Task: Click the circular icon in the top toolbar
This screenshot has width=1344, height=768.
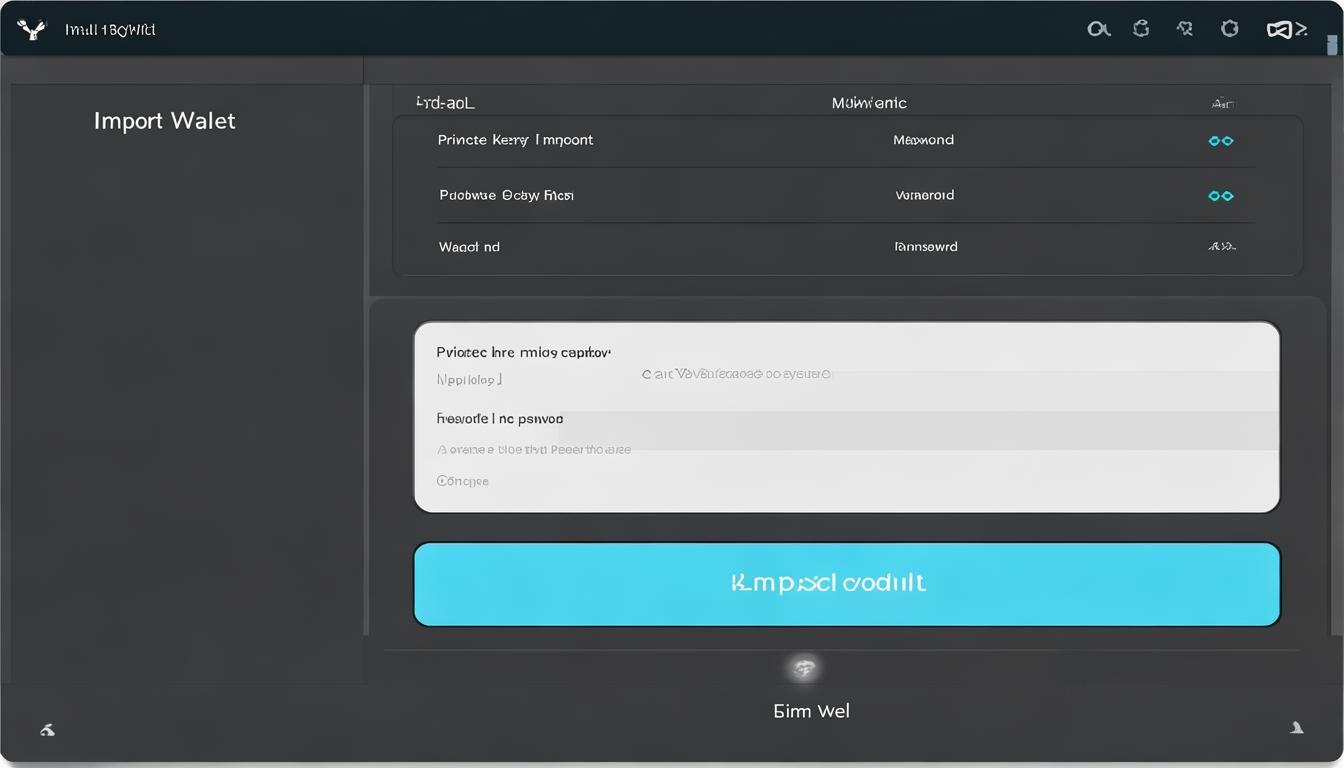Action: [1230, 29]
